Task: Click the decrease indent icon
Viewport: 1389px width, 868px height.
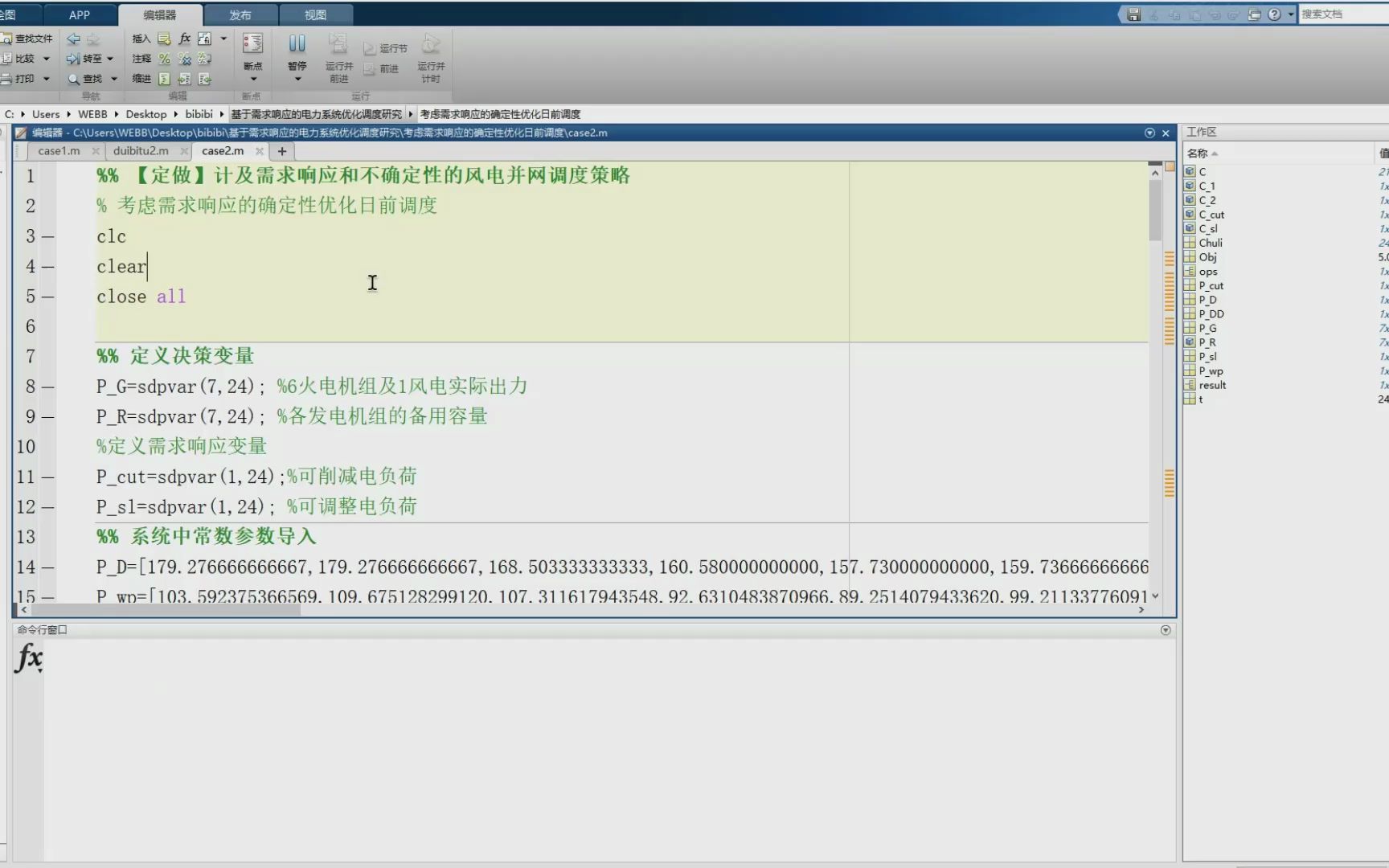Action: 205,79
